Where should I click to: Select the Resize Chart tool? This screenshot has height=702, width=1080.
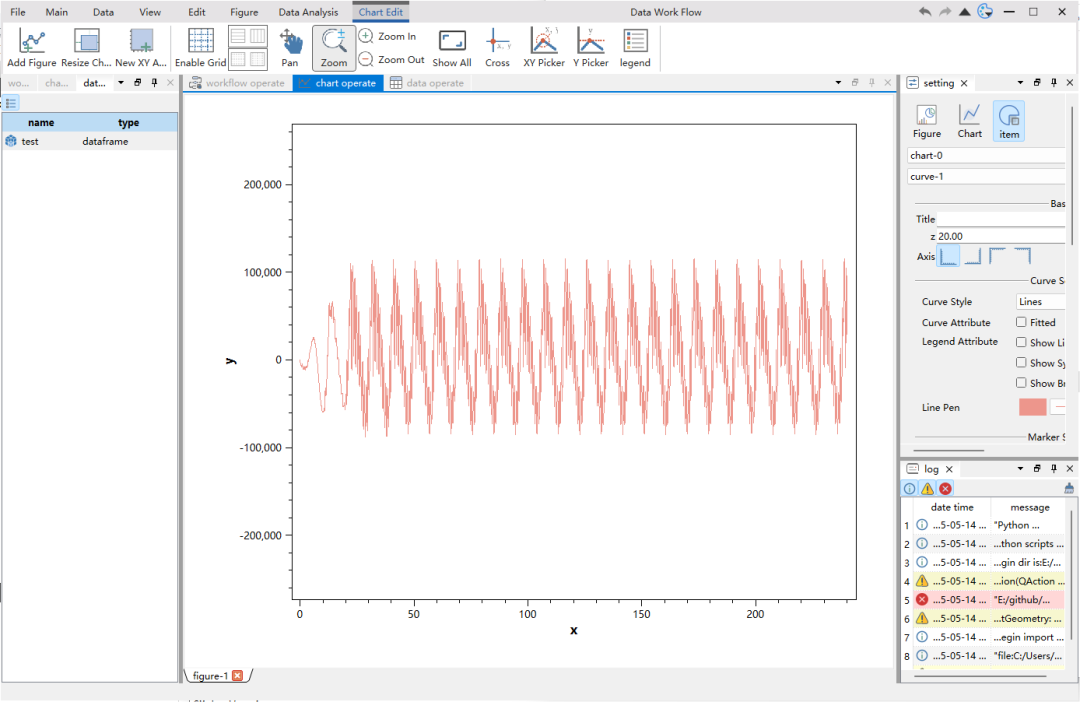pos(86,48)
